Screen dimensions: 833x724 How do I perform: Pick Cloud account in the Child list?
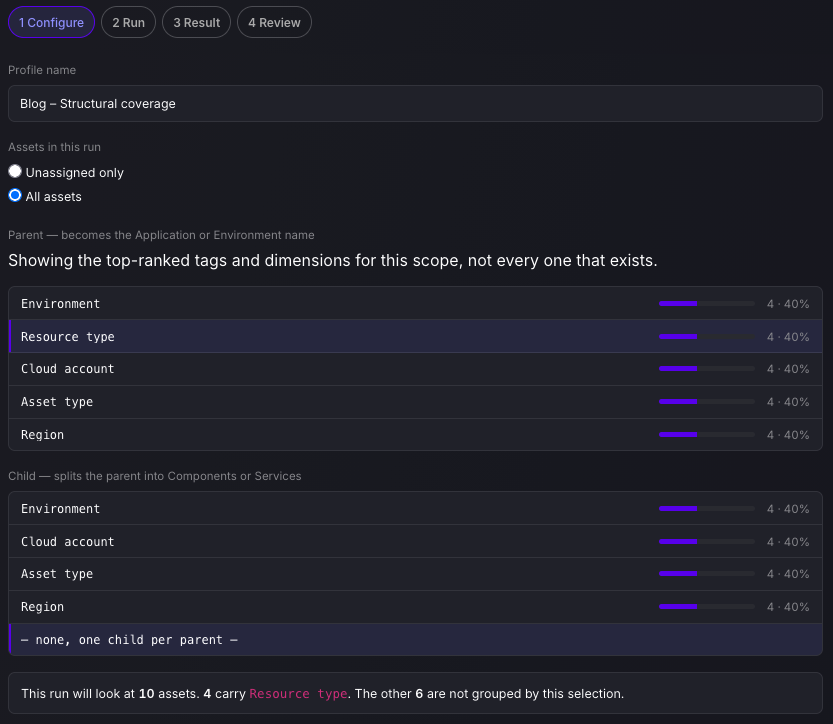click(x=415, y=541)
